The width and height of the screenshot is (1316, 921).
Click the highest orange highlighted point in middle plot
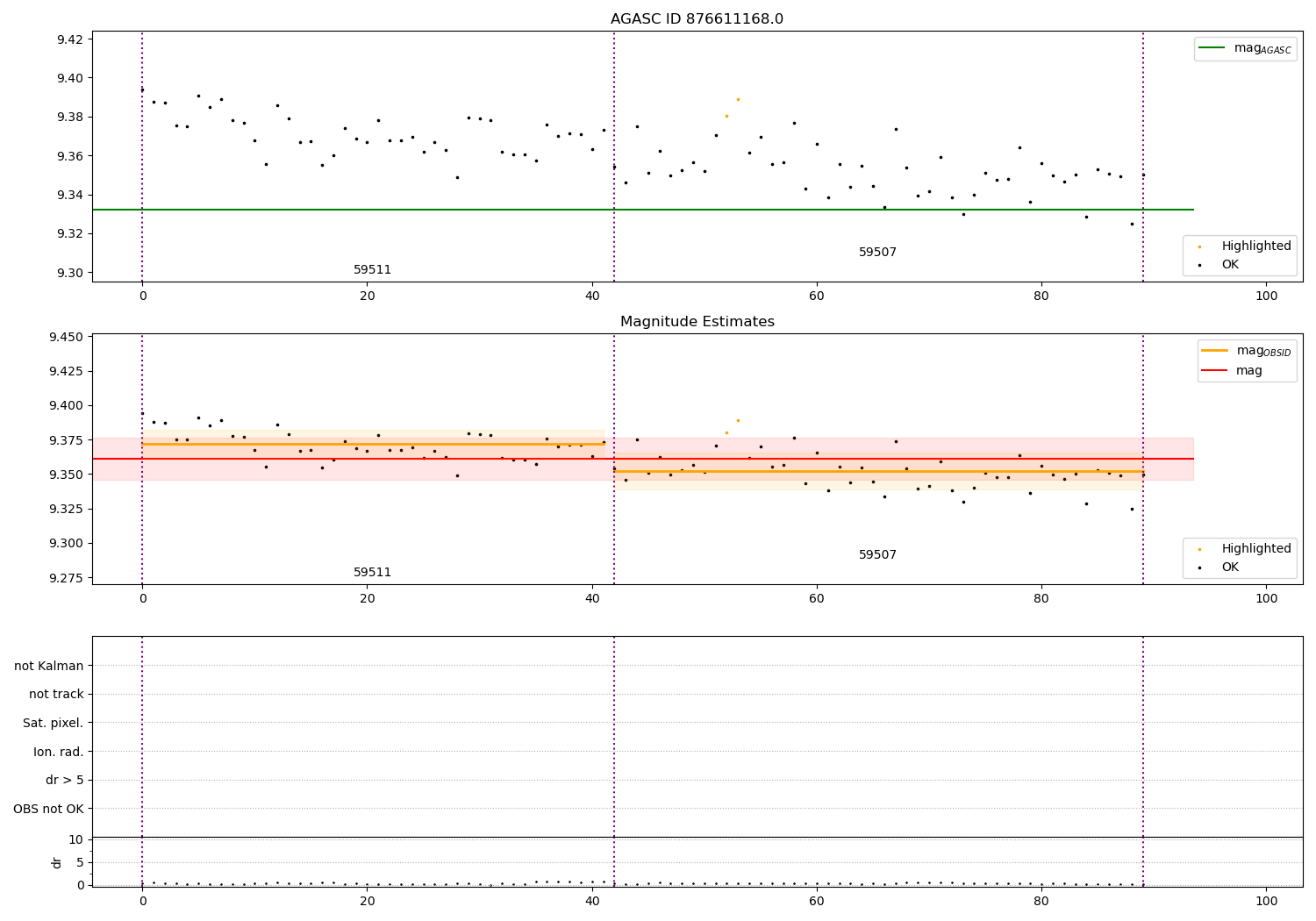pos(738,420)
